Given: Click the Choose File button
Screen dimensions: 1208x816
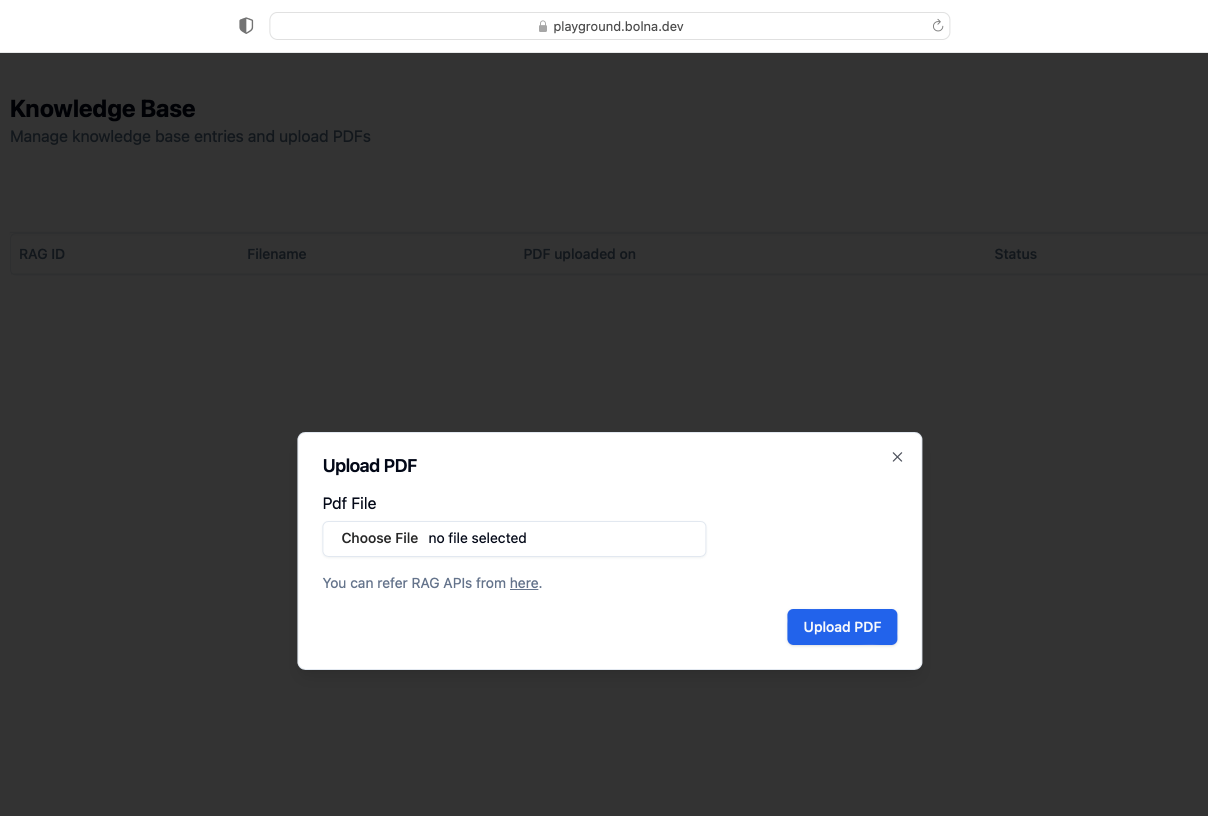Looking at the screenshot, I should 380,538.
